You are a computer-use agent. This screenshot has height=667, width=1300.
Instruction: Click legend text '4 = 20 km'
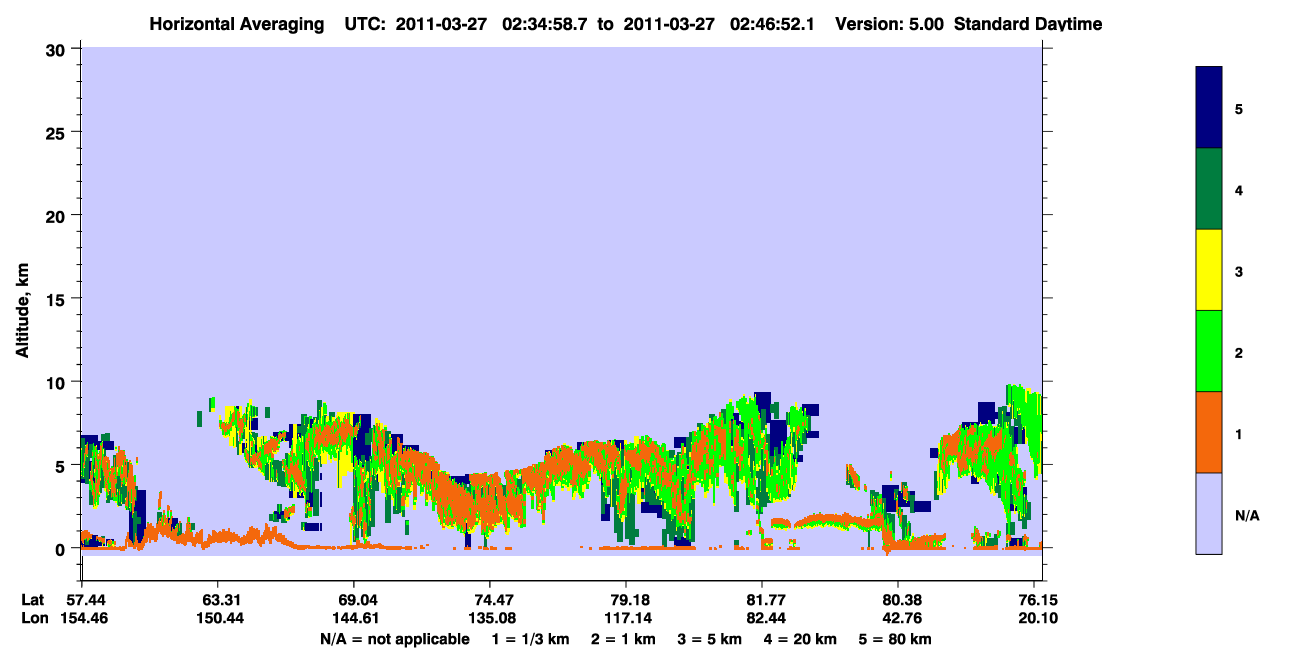tap(800, 639)
